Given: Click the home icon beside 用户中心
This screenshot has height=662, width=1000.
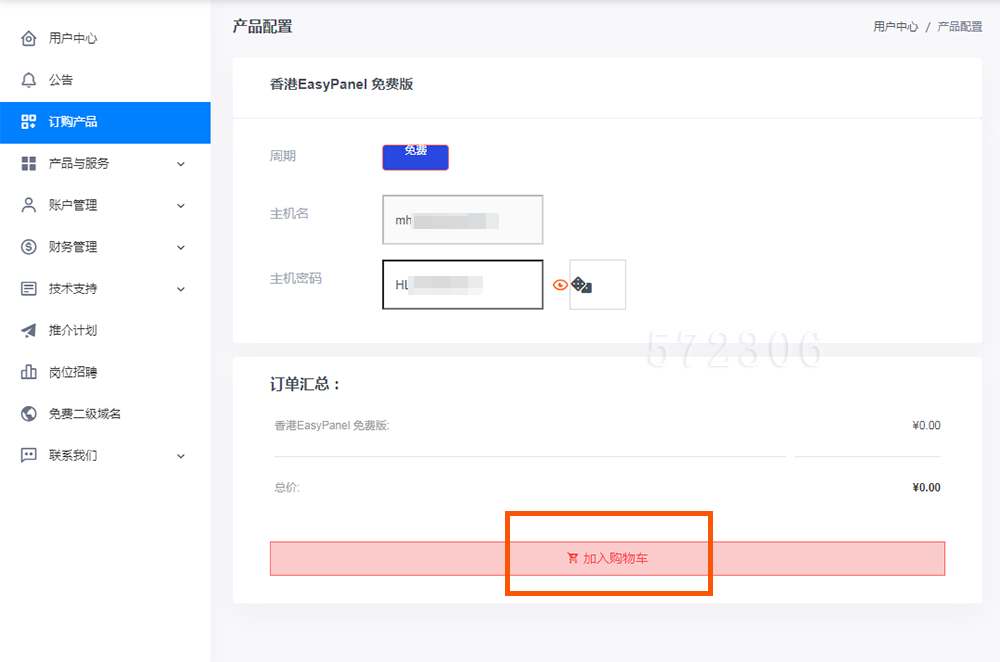Looking at the screenshot, I should point(29,38).
